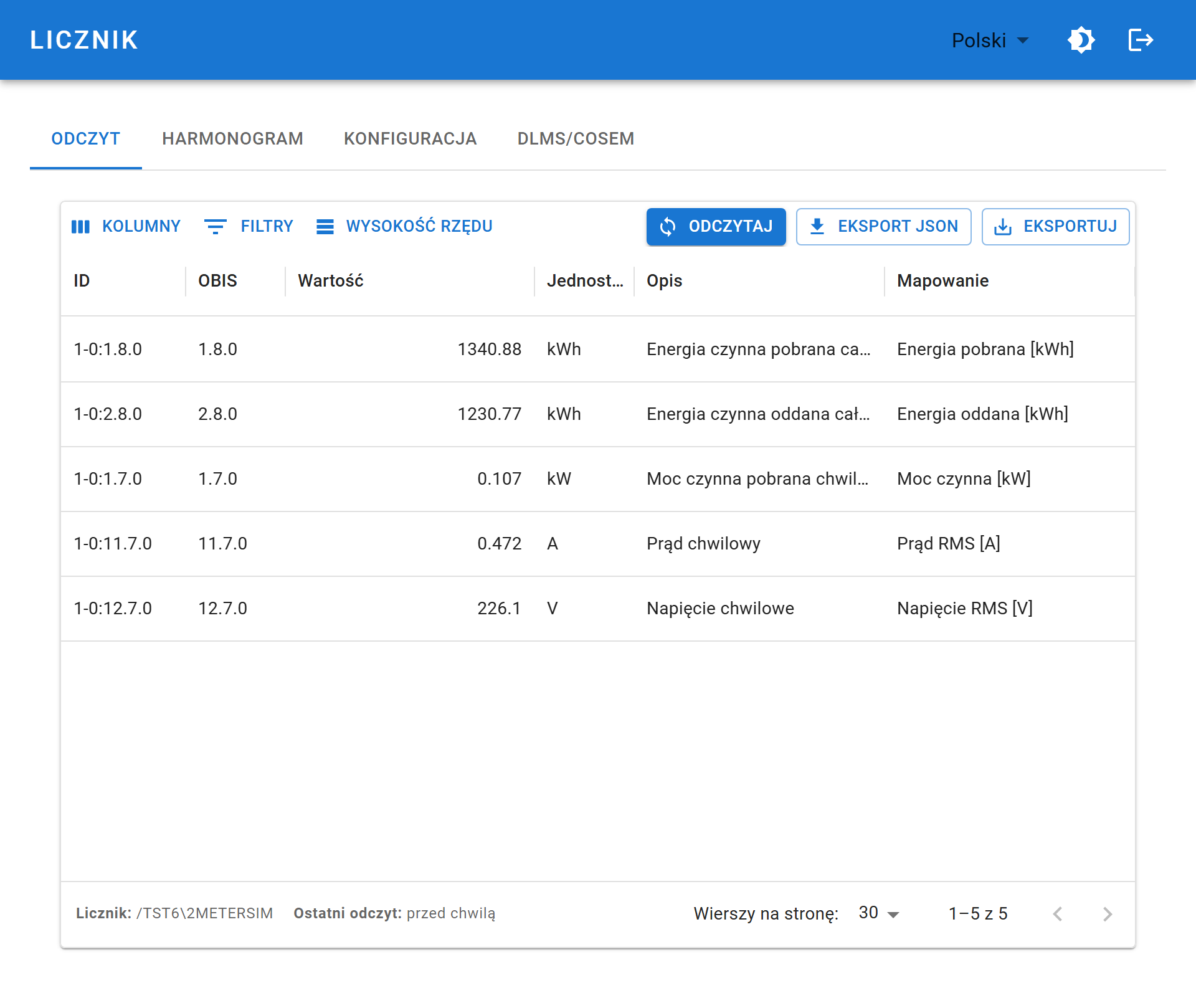Change WYSOKOŚĆ RZĘDU row density

click(405, 226)
